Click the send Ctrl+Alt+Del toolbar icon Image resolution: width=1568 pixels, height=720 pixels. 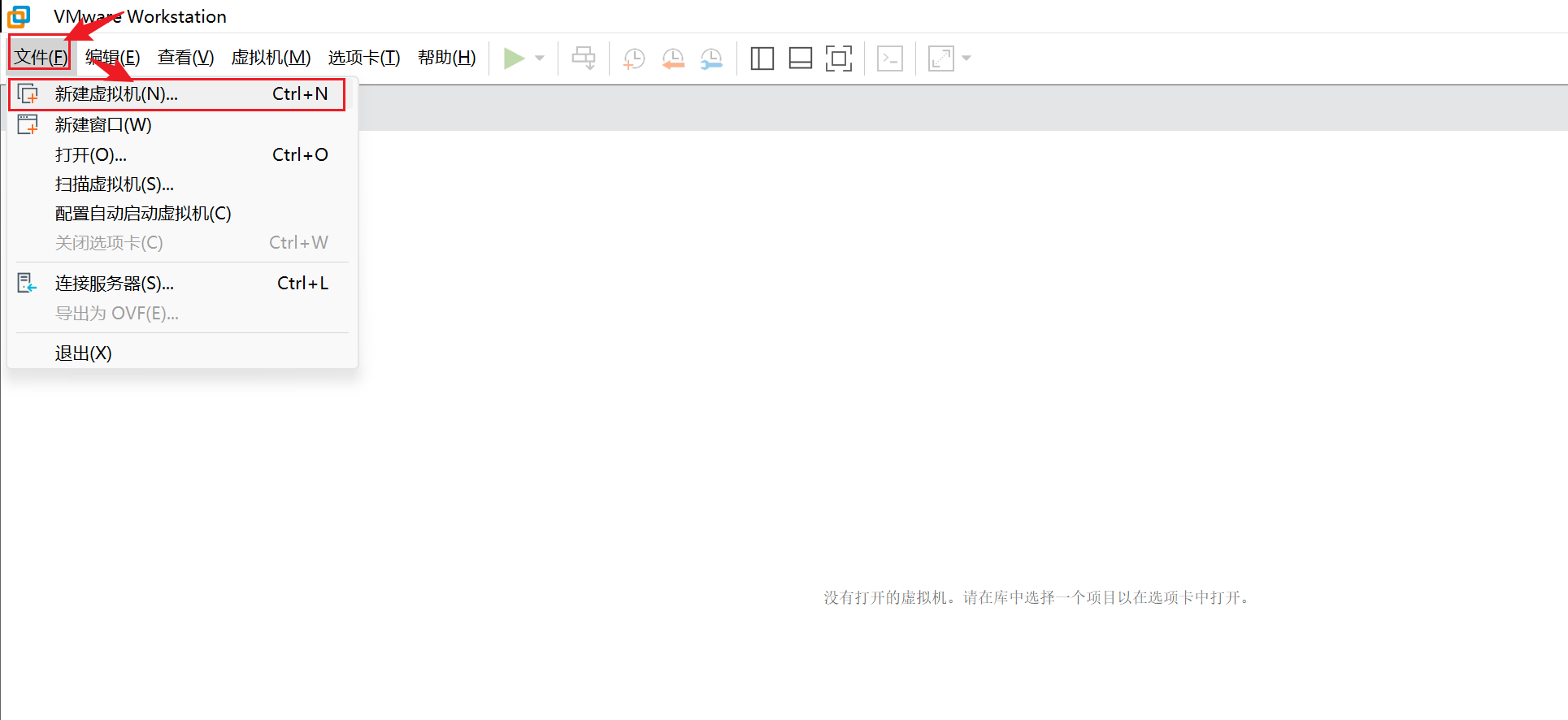tap(584, 58)
